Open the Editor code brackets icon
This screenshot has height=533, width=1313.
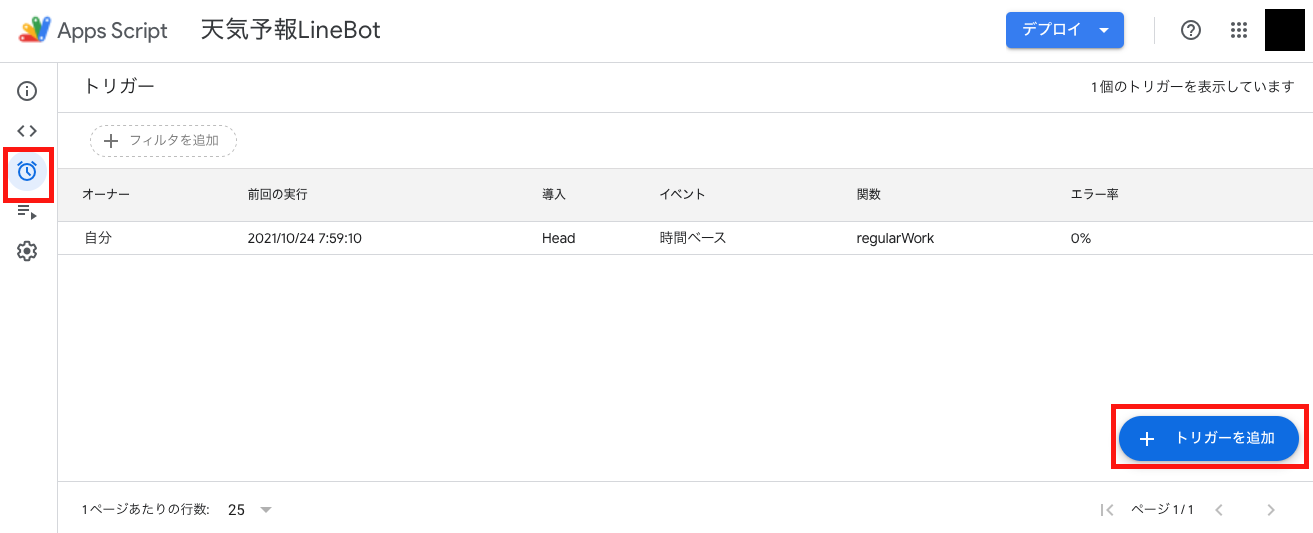pos(27,130)
